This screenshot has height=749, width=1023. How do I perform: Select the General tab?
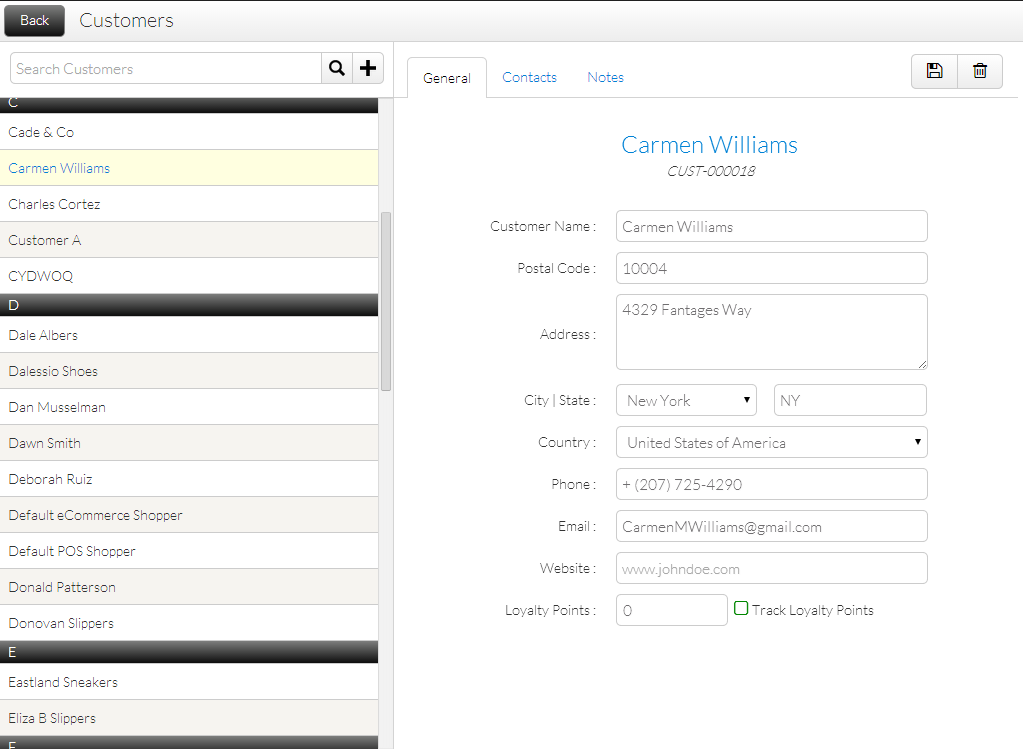pyautogui.click(x=446, y=78)
